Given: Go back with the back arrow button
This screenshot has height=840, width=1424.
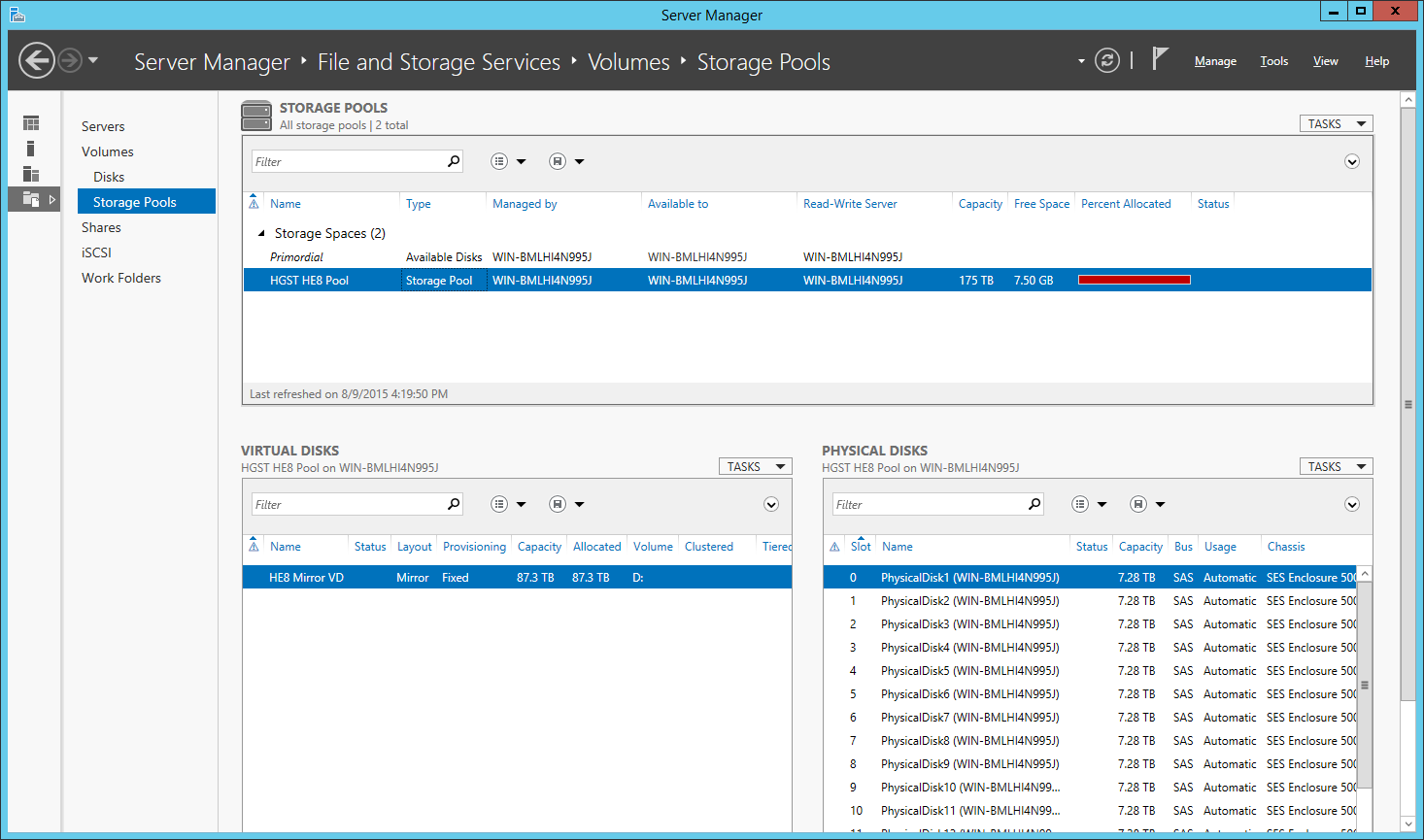Looking at the screenshot, I should coord(37,60).
